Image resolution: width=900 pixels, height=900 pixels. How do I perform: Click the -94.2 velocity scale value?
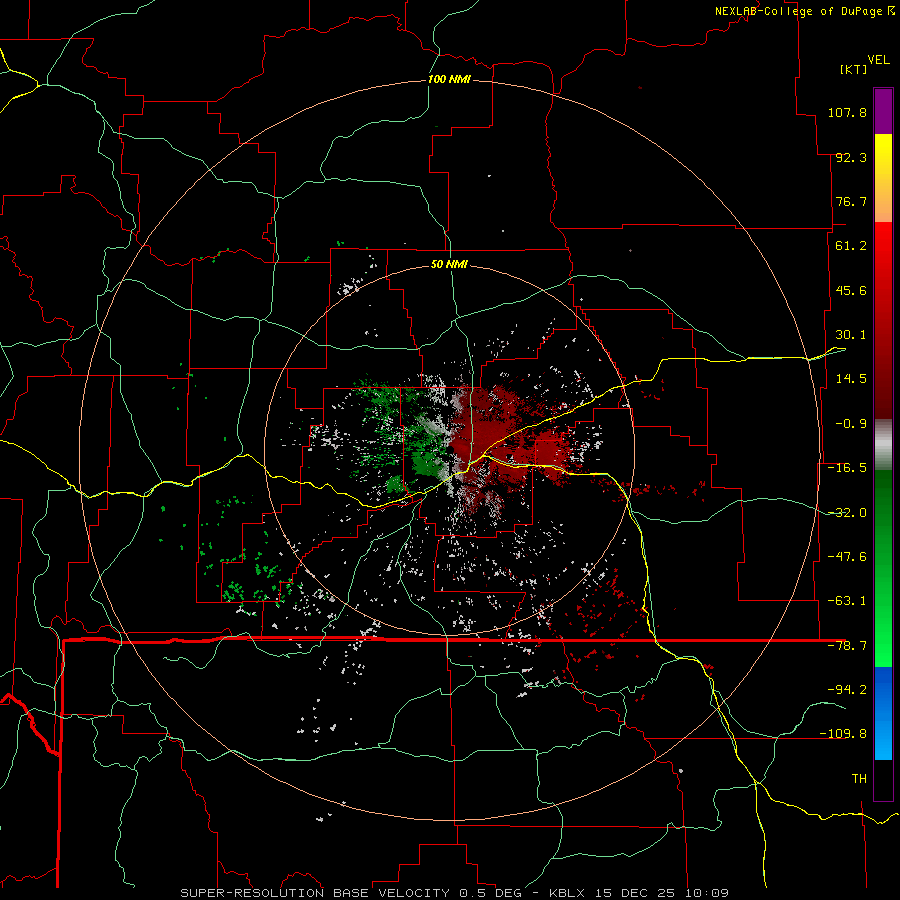pos(847,690)
